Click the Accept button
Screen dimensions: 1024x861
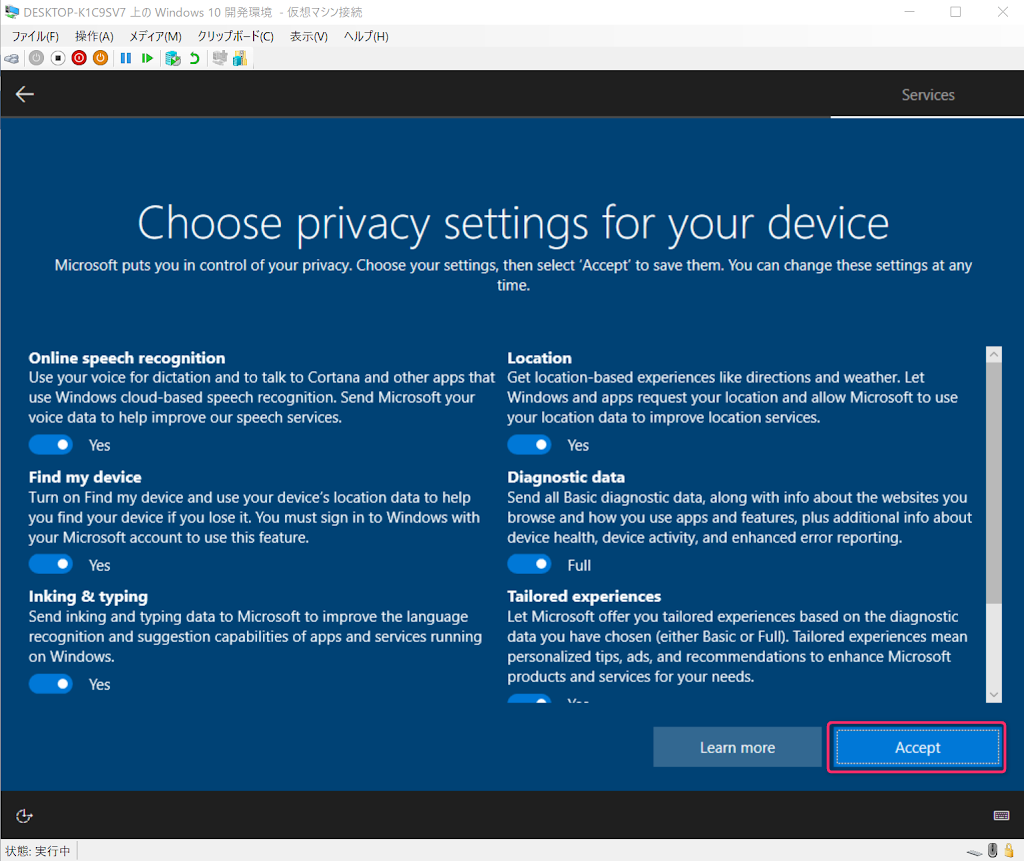point(917,747)
